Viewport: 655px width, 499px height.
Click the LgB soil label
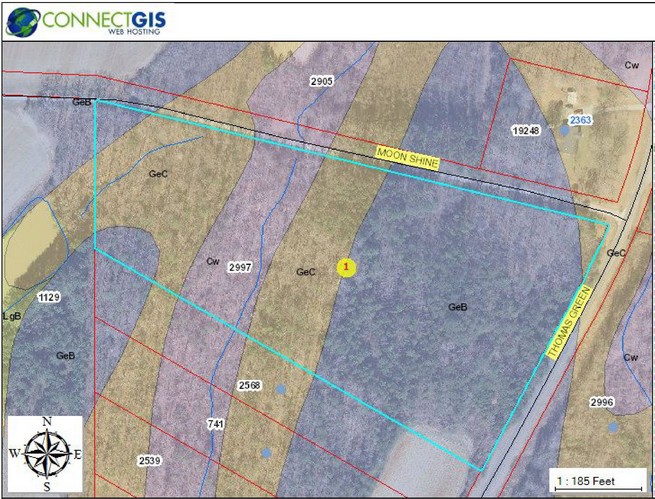12,316
